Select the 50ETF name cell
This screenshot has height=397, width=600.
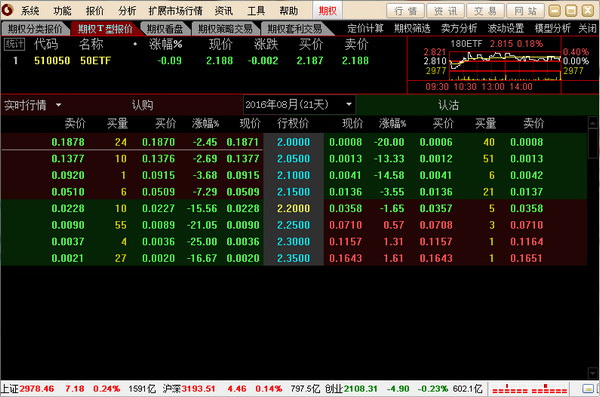[95, 60]
